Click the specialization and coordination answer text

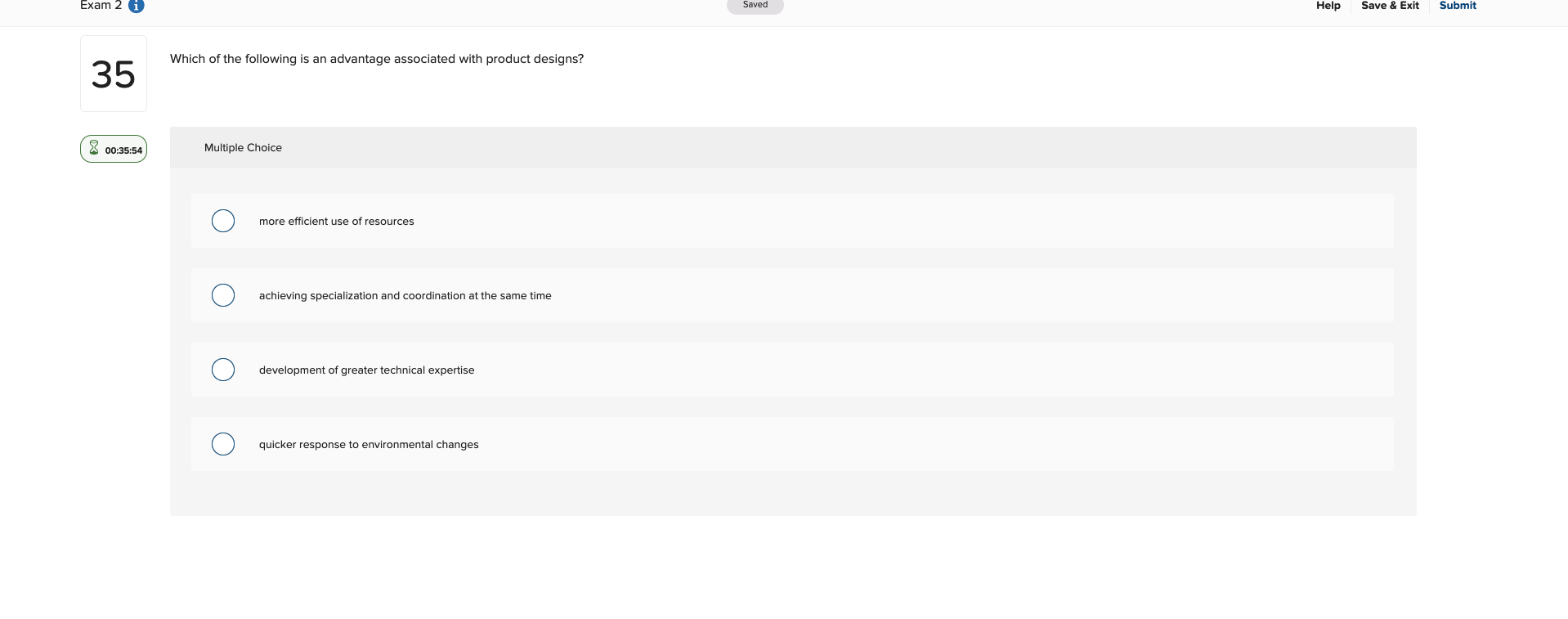tap(404, 295)
